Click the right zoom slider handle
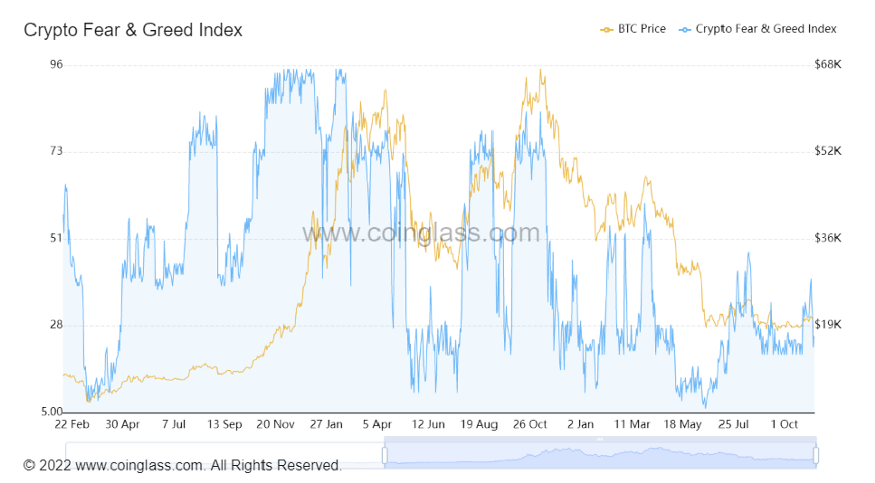The height and width of the screenshot is (483, 875). pyautogui.click(x=816, y=455)
